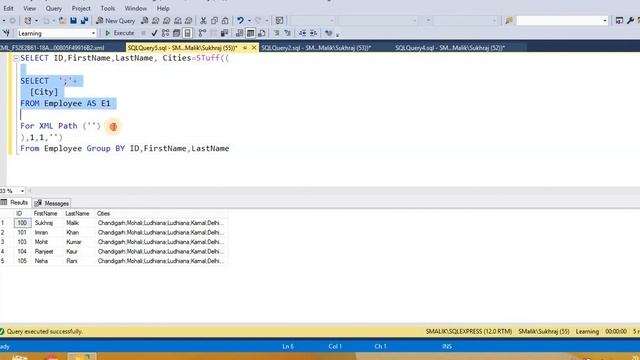
Task: Select Results to File icon
Action: (x=262, y=33)
